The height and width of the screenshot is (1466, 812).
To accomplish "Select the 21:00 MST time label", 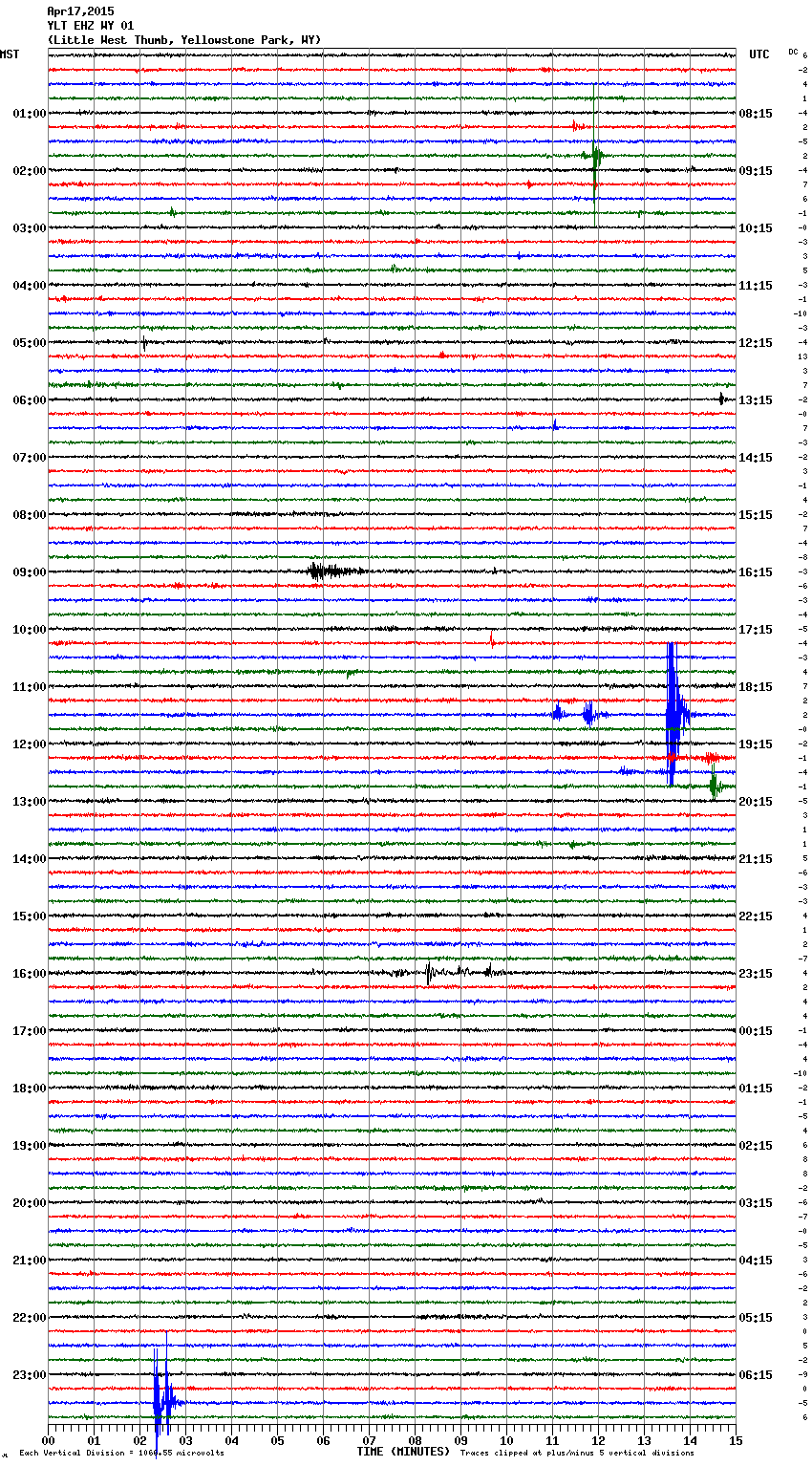I will pyautogui.click(x=30, y=1261).
